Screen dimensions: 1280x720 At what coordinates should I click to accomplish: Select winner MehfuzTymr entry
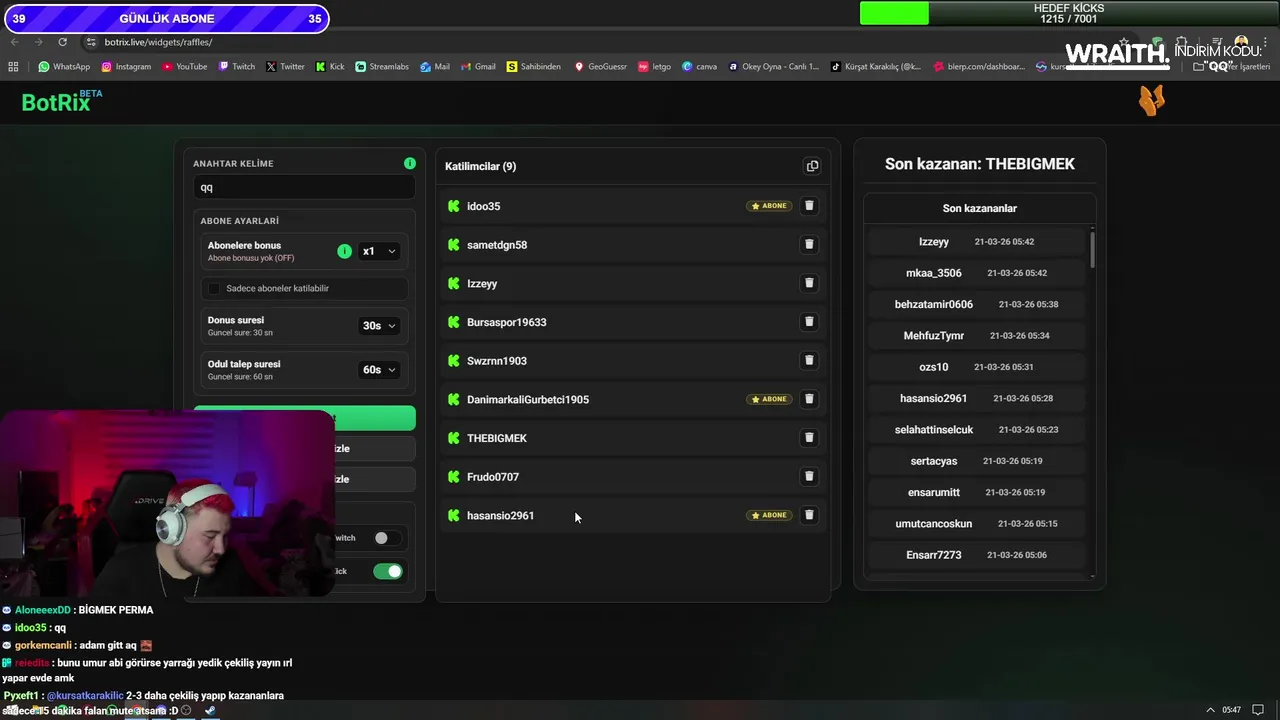[976, 336]
